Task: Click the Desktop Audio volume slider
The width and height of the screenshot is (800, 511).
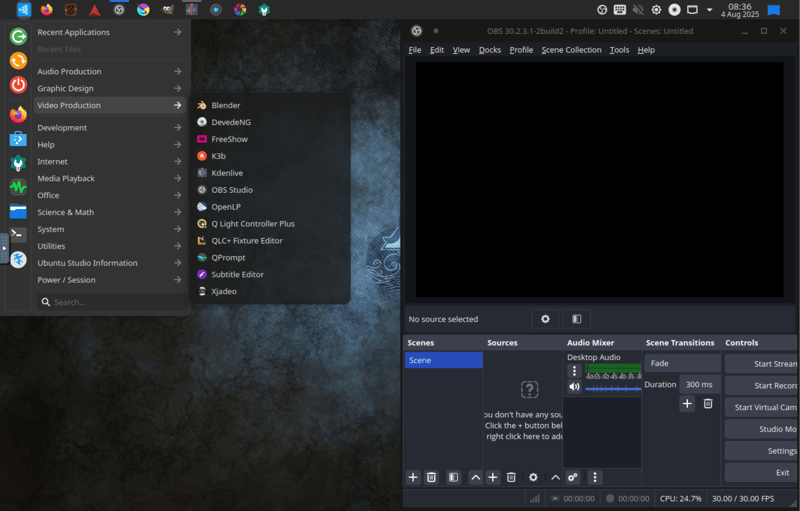Action: (612, 388)
